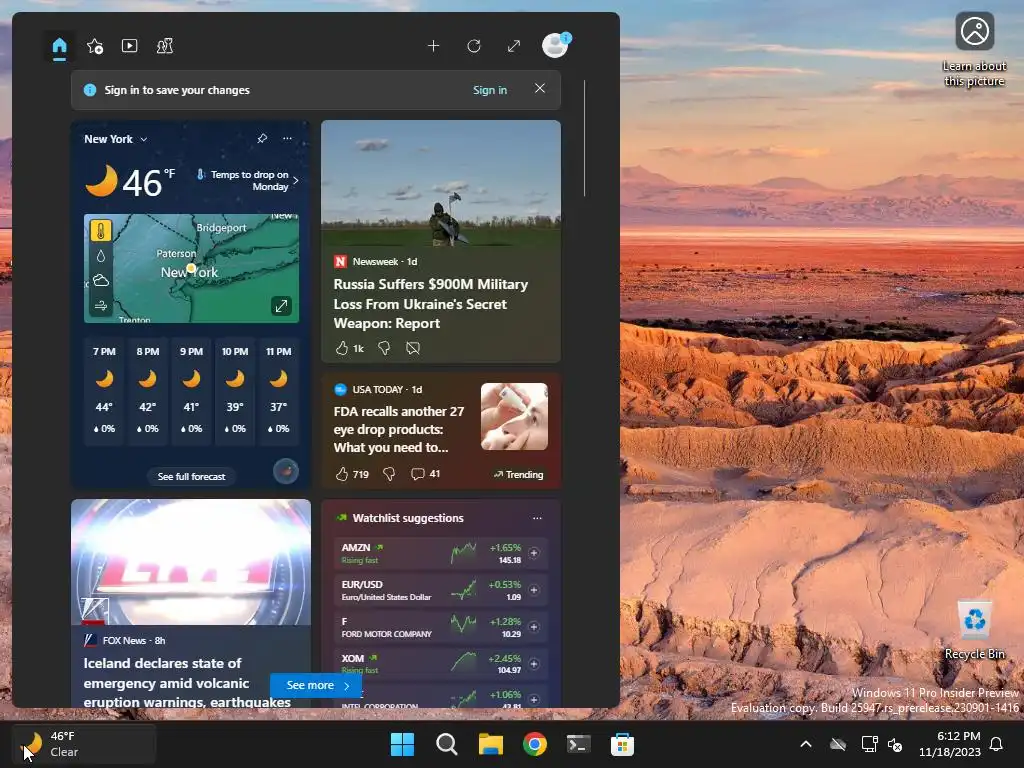Screen dimensions: 1024x768
Task: Open the clock and date flyout
Action: point(950,744)
